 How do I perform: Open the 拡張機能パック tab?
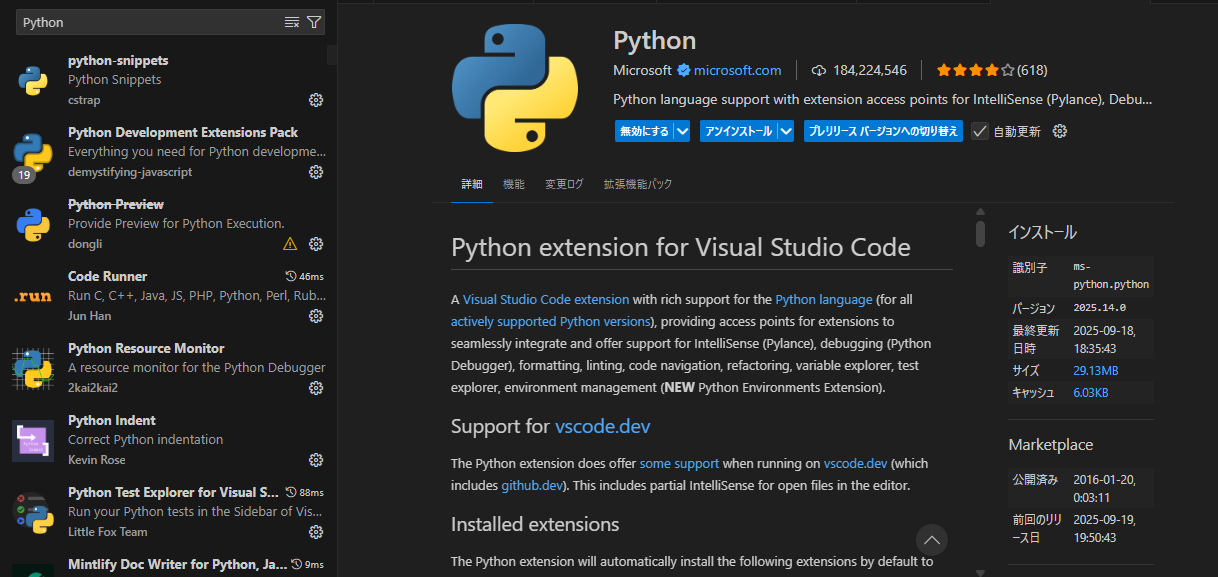(x=638, y=184)
